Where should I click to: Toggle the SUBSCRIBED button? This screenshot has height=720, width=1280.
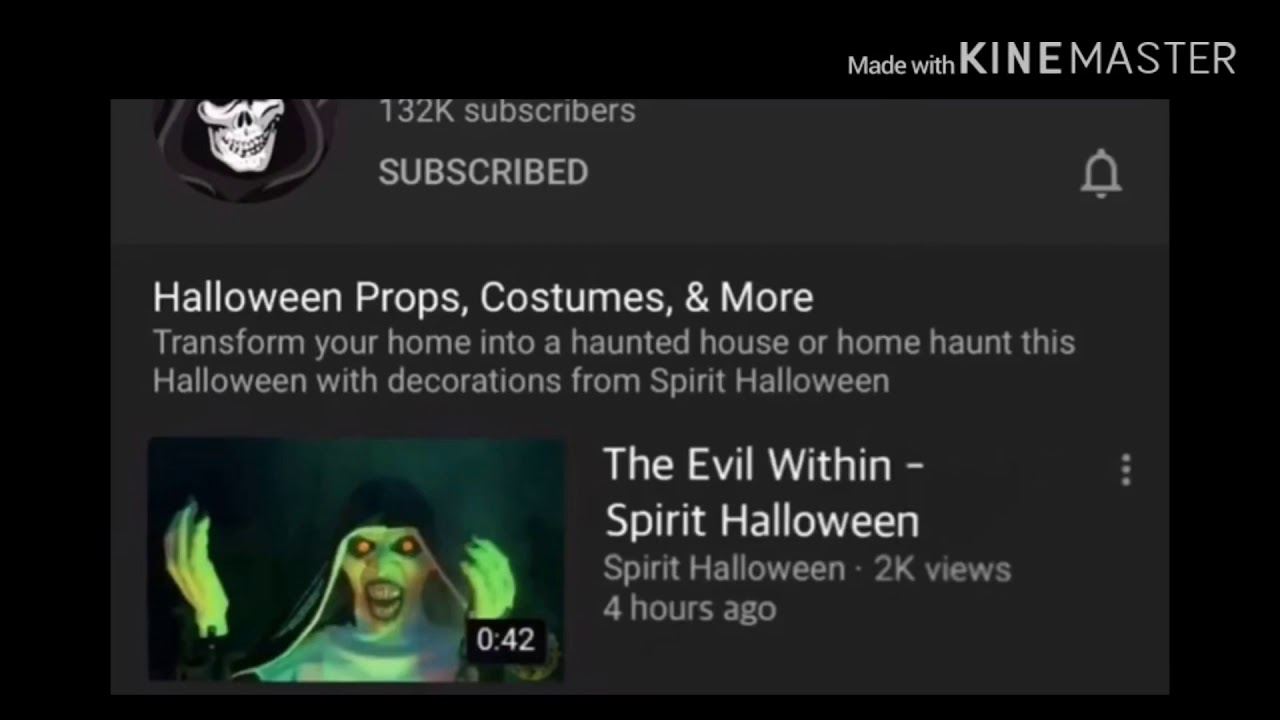[x=483, y=172]
